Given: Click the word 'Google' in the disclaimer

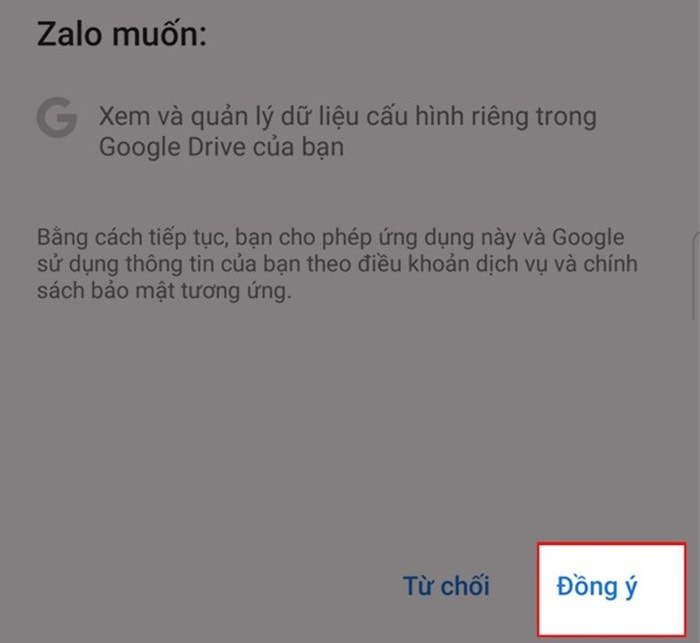Looking at the screenshot, I should [x=588, y=237].
